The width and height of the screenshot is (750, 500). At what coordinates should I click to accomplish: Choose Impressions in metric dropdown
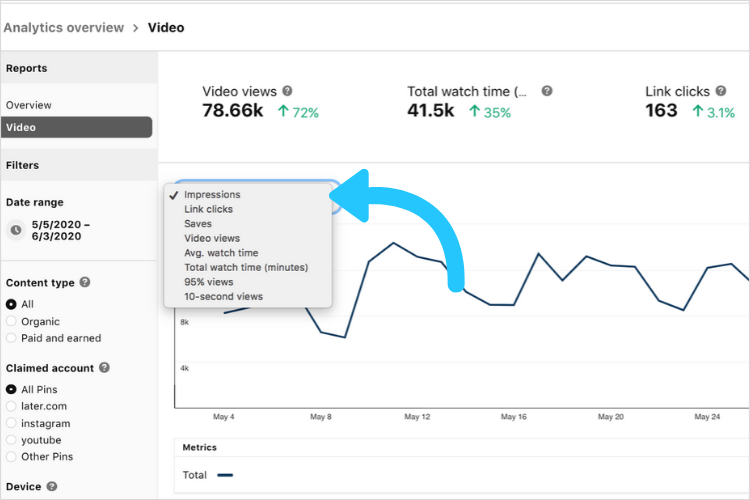[x=248, y=194]
